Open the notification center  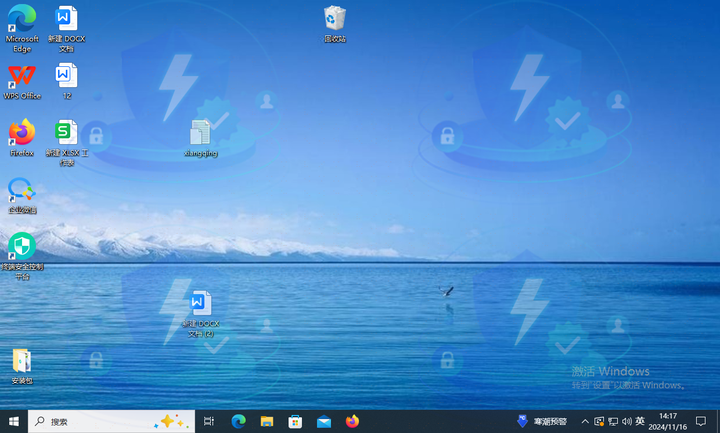tap(701, 422)
